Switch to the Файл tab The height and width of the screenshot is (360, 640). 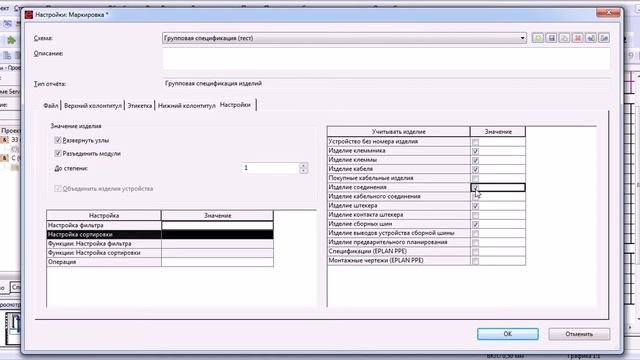[x=51, y=105]
